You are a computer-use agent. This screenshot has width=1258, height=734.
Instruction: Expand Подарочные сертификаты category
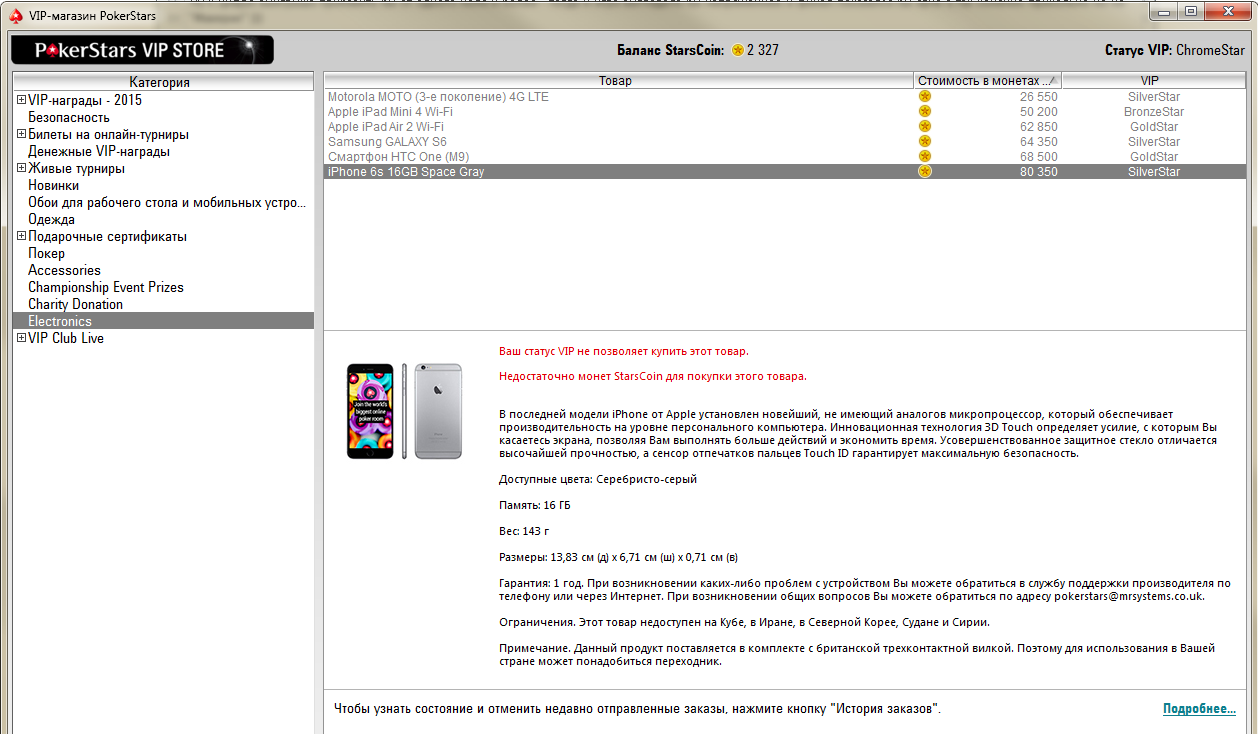21,236
